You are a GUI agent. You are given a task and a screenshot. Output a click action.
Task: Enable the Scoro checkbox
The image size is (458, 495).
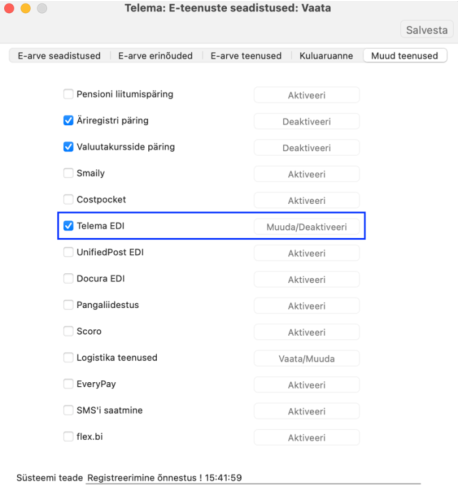[68, 331]
